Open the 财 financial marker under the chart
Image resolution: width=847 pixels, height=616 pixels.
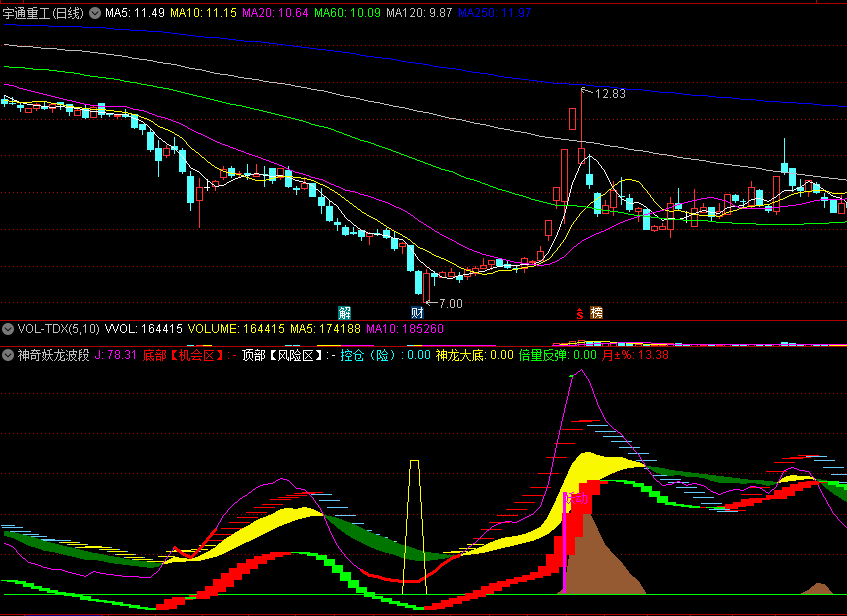(x=417, y=312)
